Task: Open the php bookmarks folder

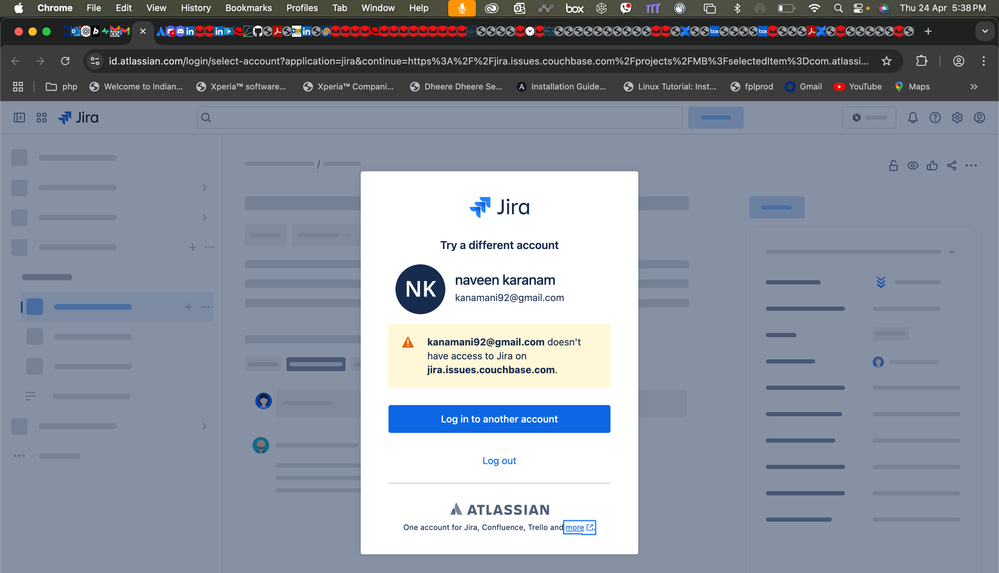Action: [x=62, y=87]
